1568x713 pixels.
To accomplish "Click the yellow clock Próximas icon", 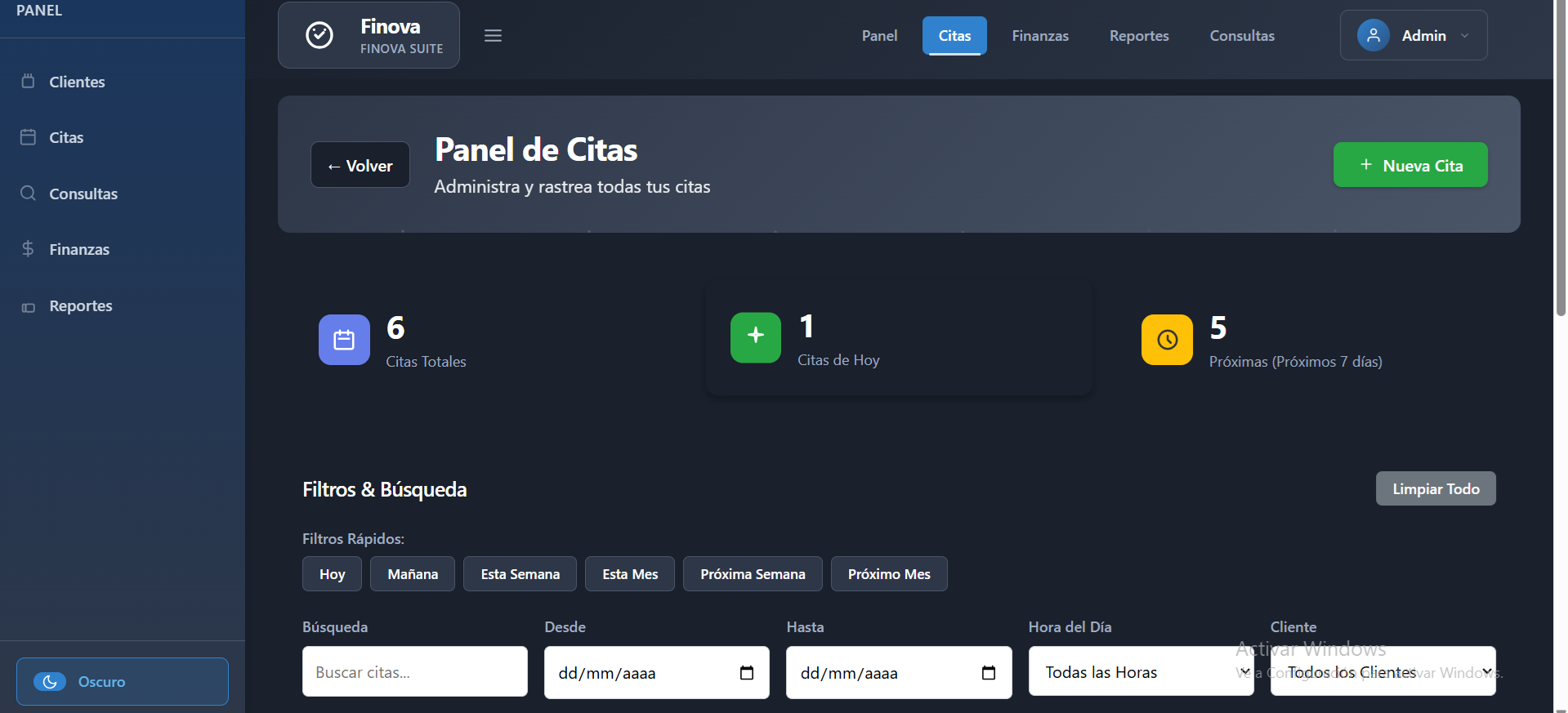I will point(1167,340).
